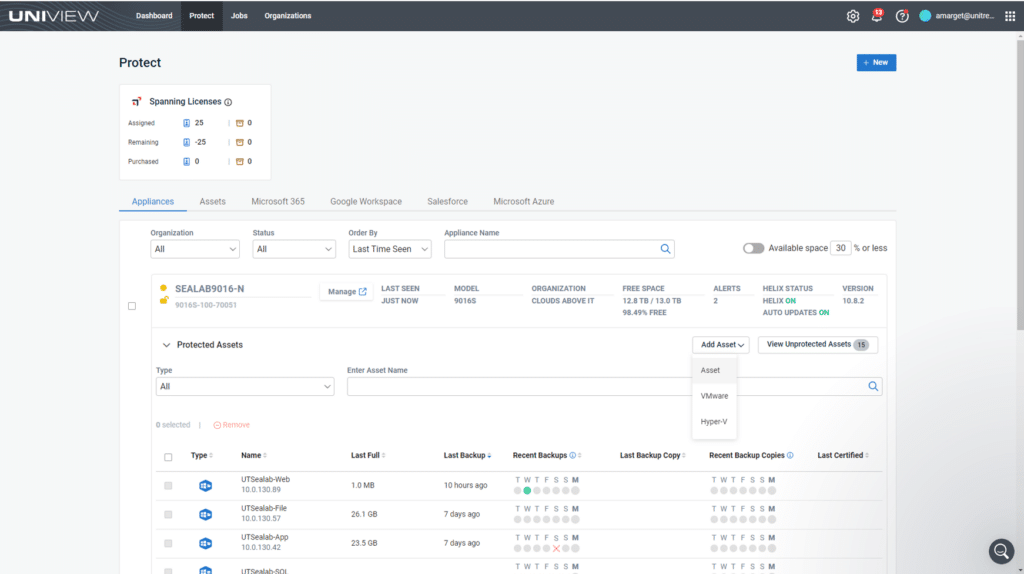Viewport: 1024px width, 574px height.
Task: Open the chat support bubble icon
Action: [x=1000, y=551]
